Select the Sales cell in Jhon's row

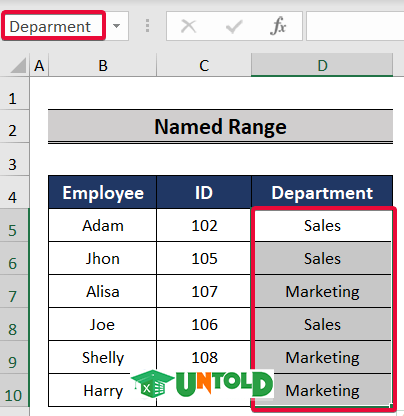(x=322, y=258)
